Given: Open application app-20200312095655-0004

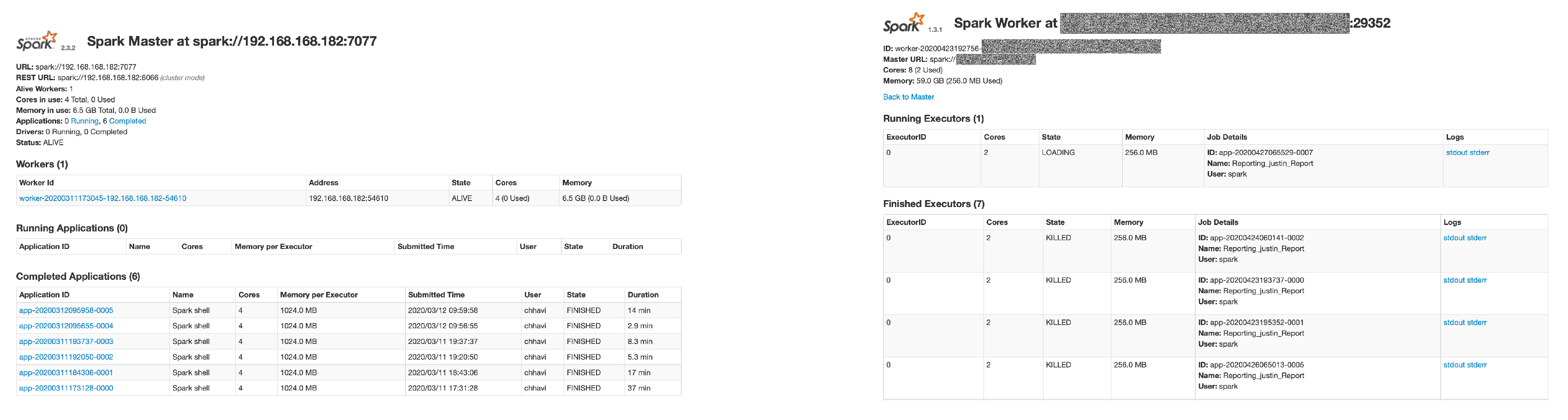Looking at the screenshot, I should [66, 326].
